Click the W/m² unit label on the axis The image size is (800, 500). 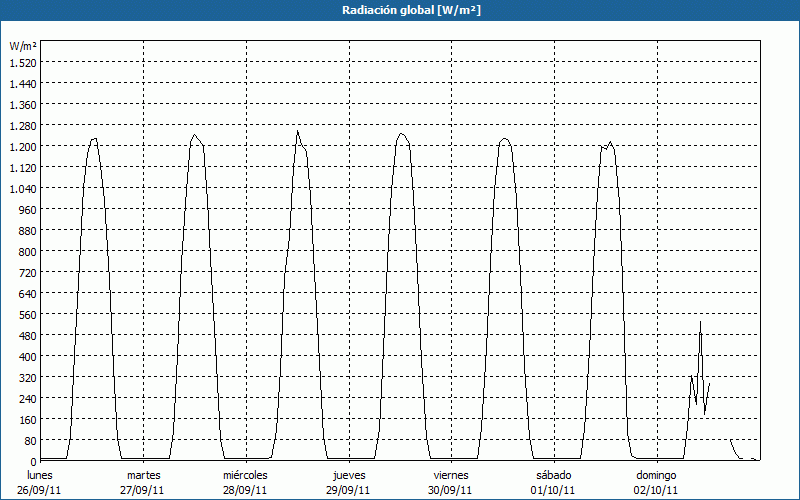[x=23, y=47]
